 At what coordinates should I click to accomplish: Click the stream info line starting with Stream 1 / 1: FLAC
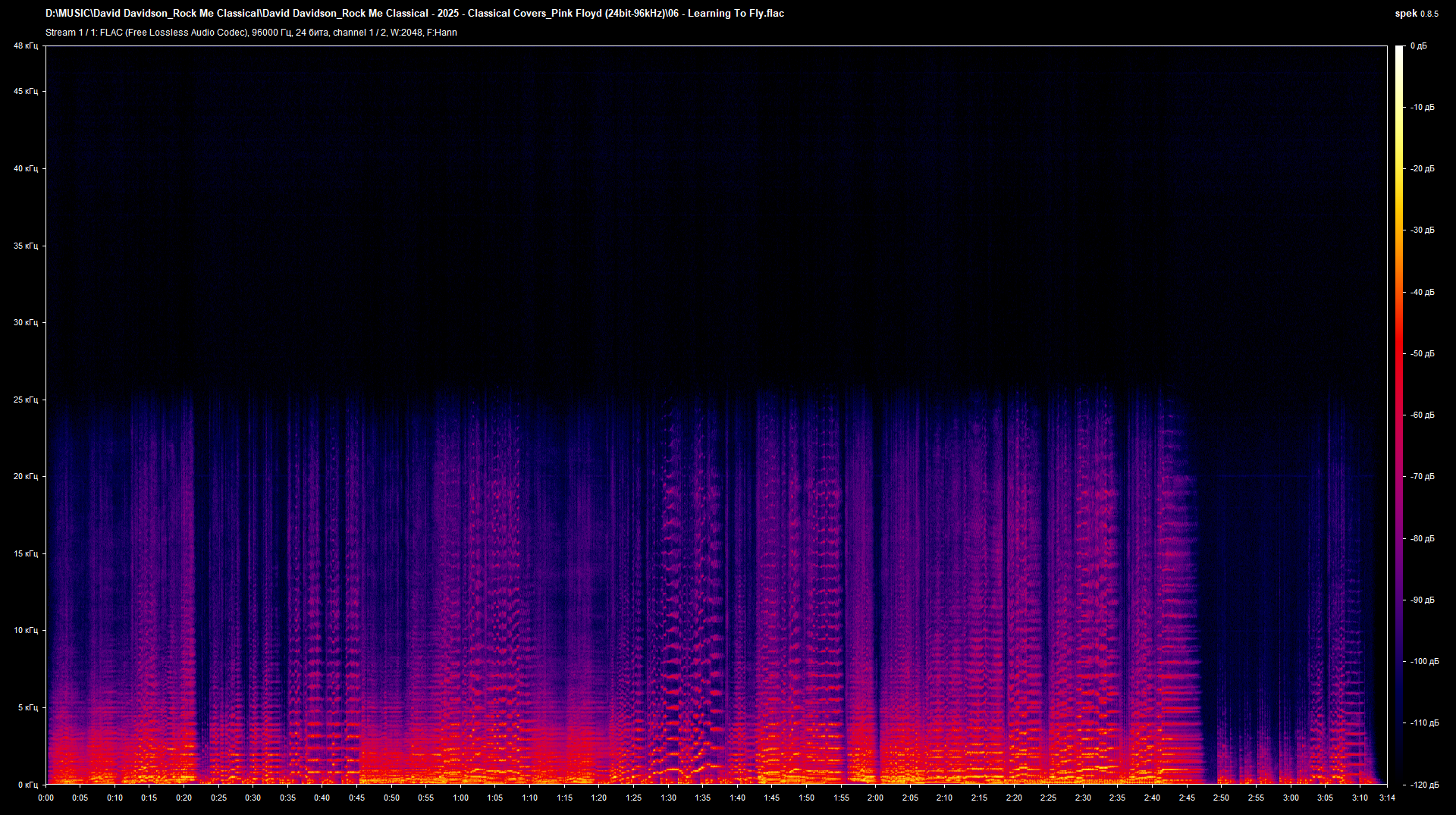click(251, 33)
